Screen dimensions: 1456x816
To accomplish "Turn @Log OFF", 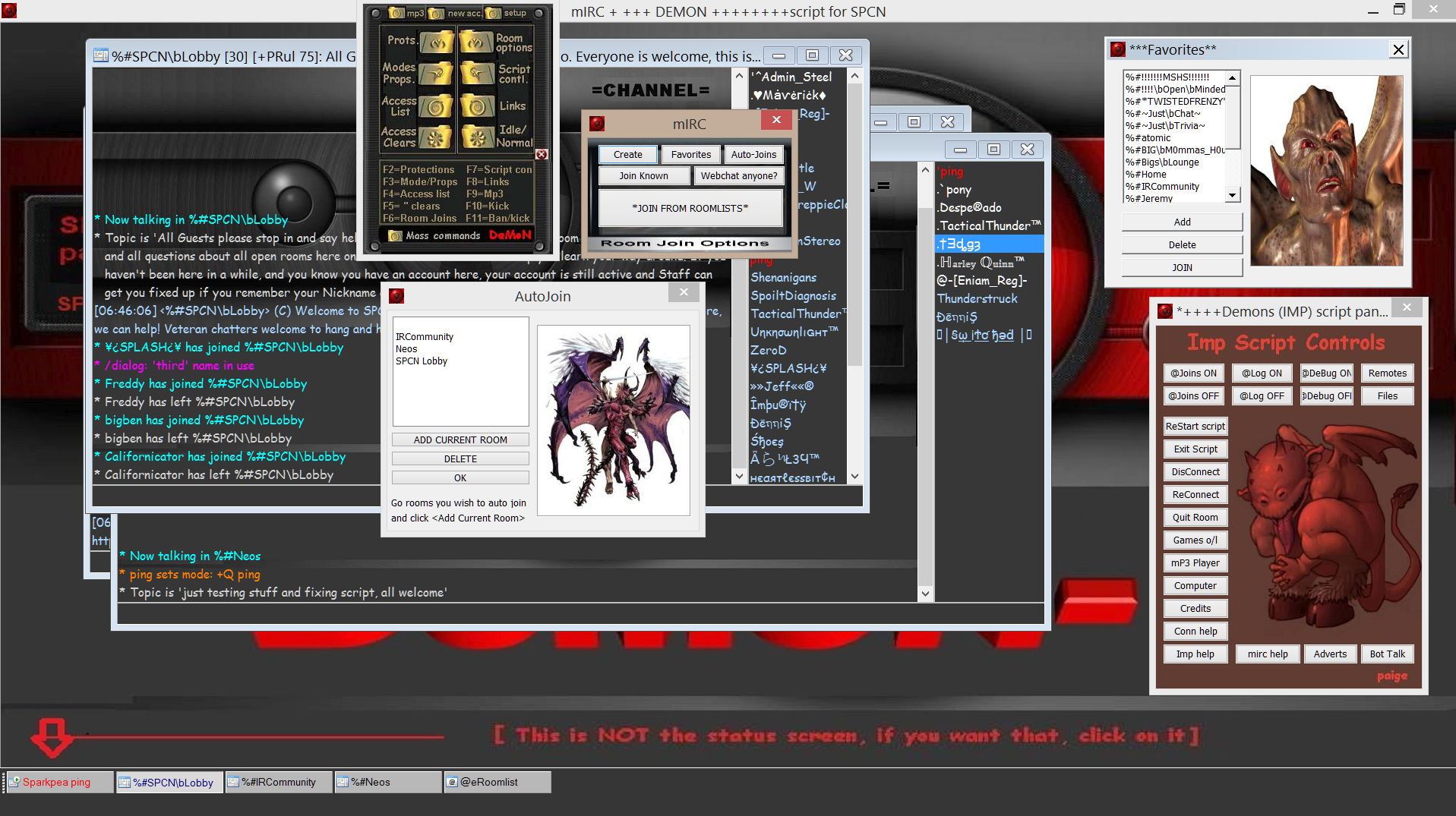I will [x=1262, y=395].
